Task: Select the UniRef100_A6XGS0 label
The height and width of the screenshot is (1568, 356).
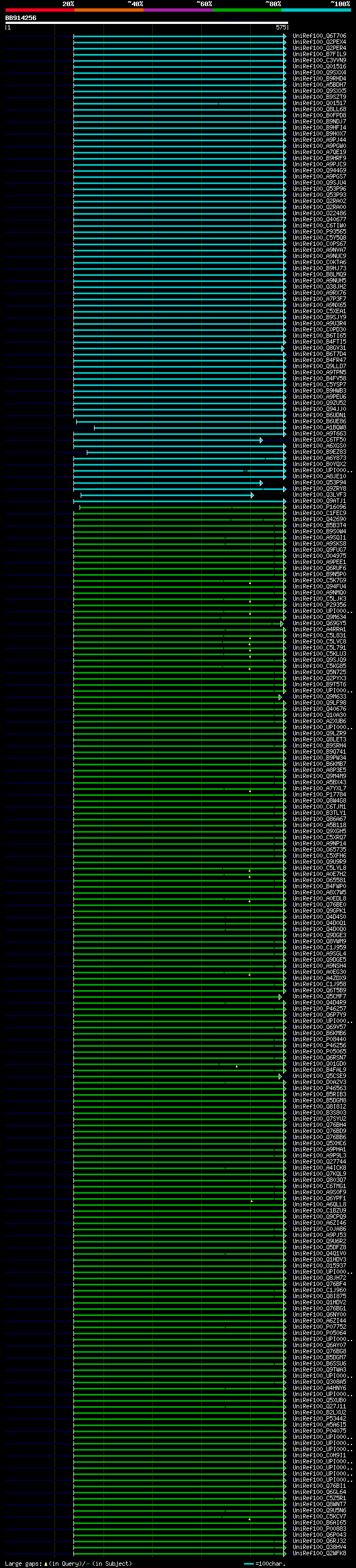Action: coord(319,446)
